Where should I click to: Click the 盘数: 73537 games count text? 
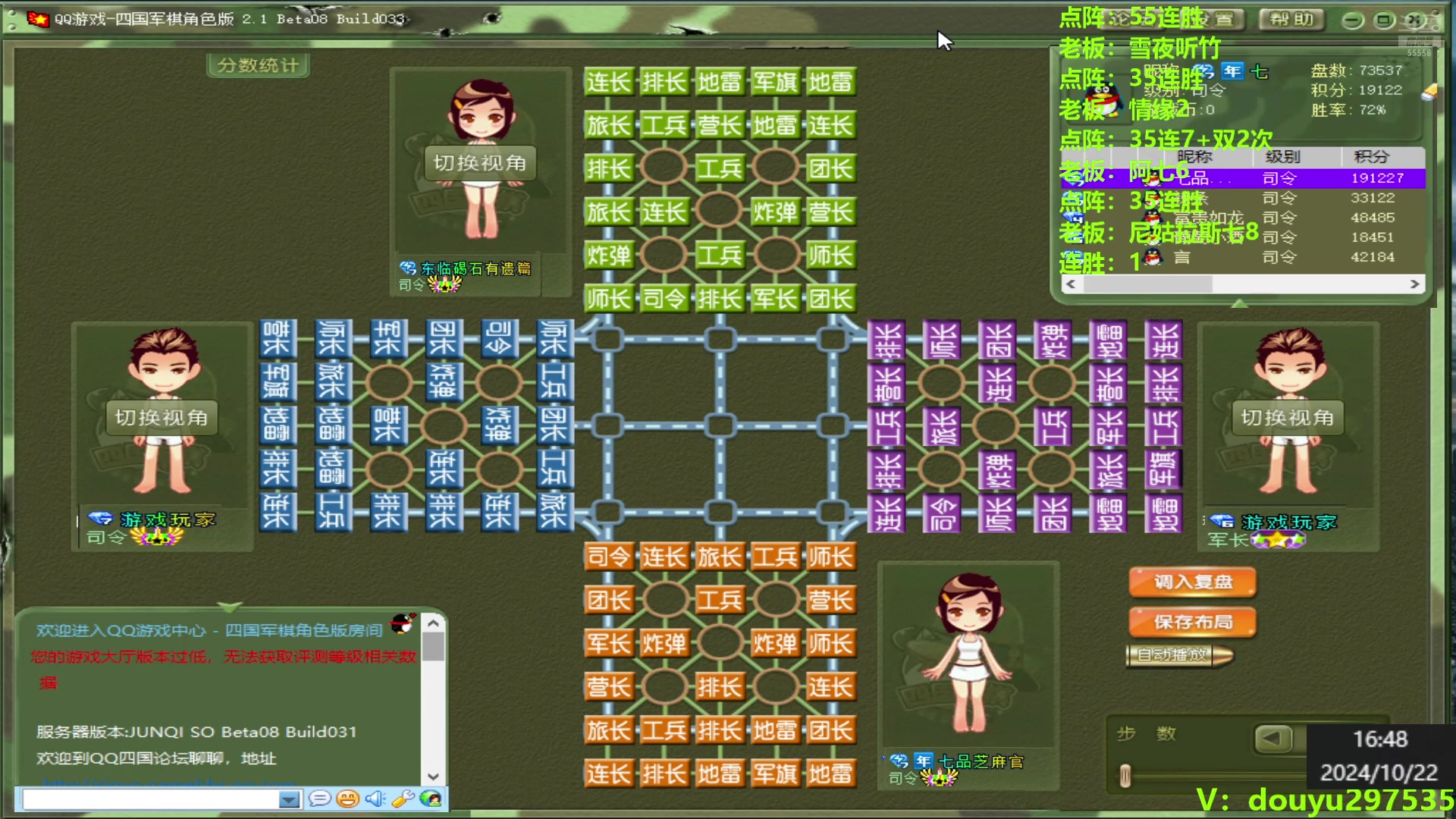[x=1357, y=71]
